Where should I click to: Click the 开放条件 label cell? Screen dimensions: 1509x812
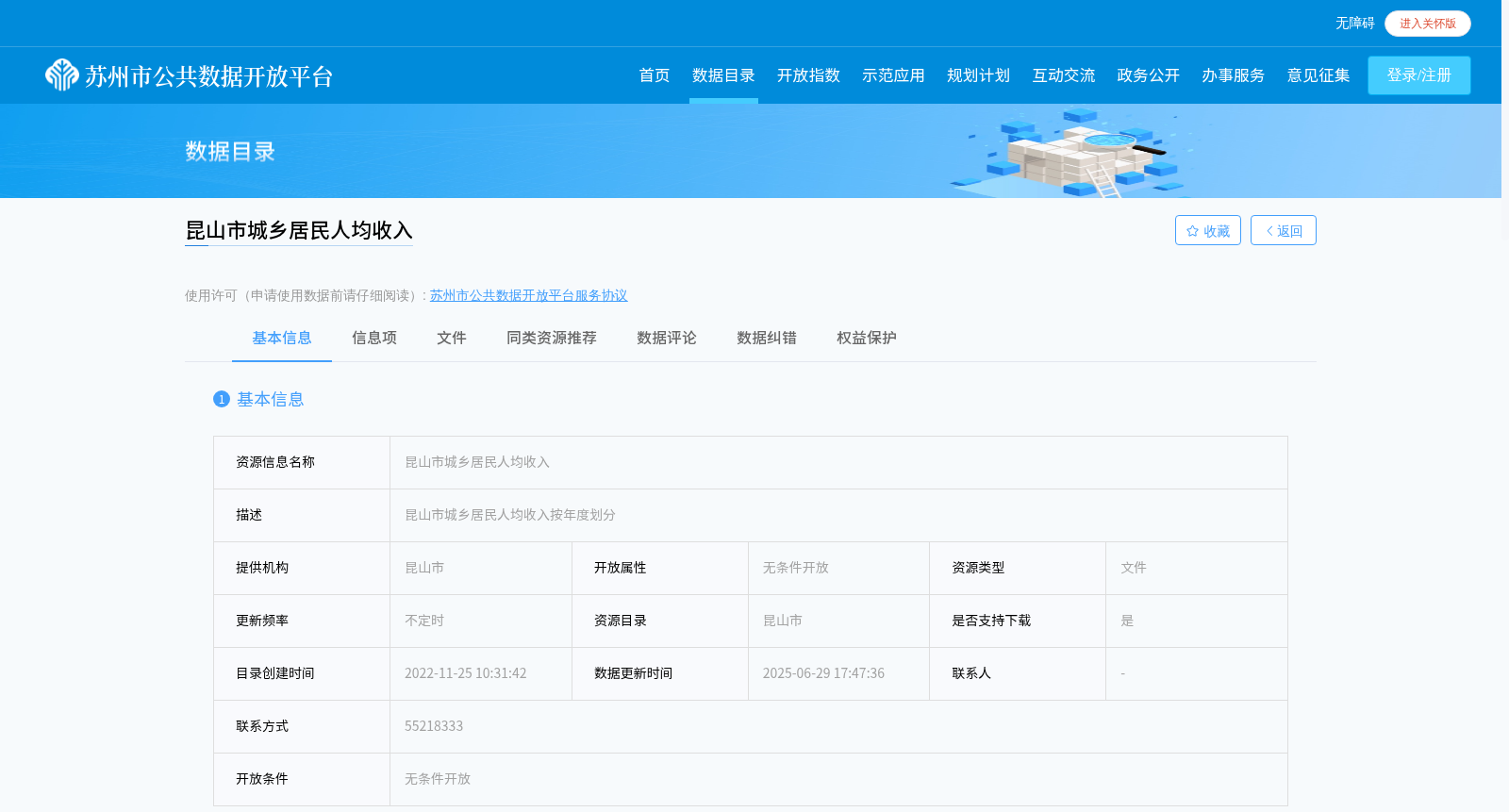302,779
